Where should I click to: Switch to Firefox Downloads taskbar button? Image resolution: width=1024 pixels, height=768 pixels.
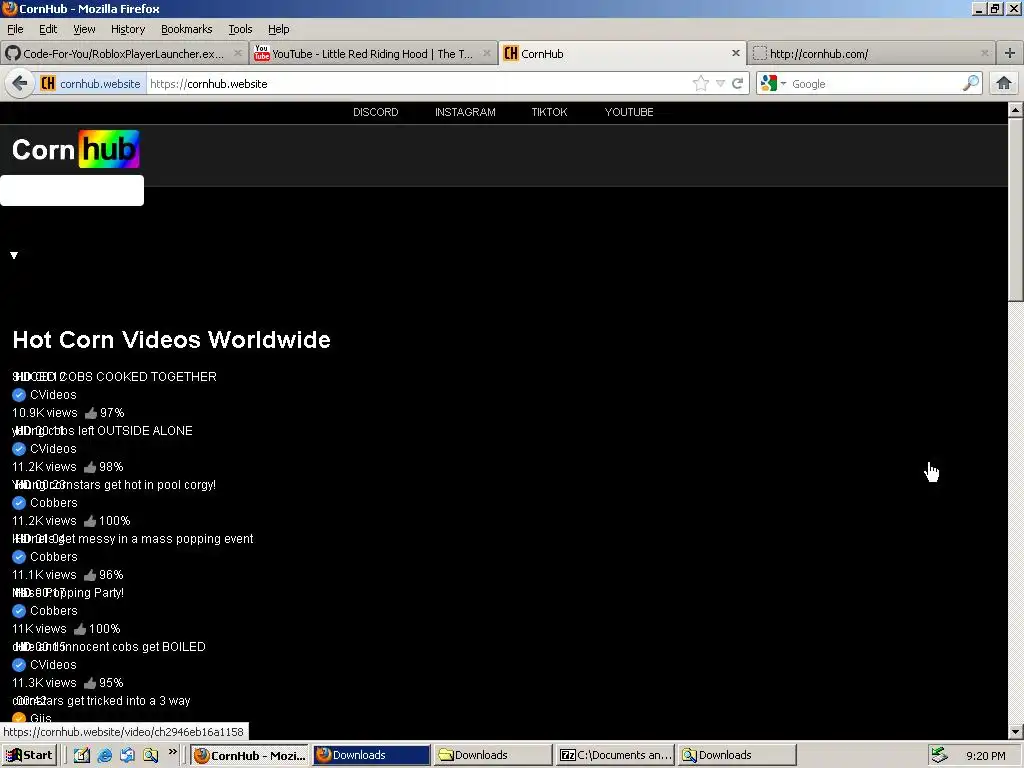pos(371,755)
